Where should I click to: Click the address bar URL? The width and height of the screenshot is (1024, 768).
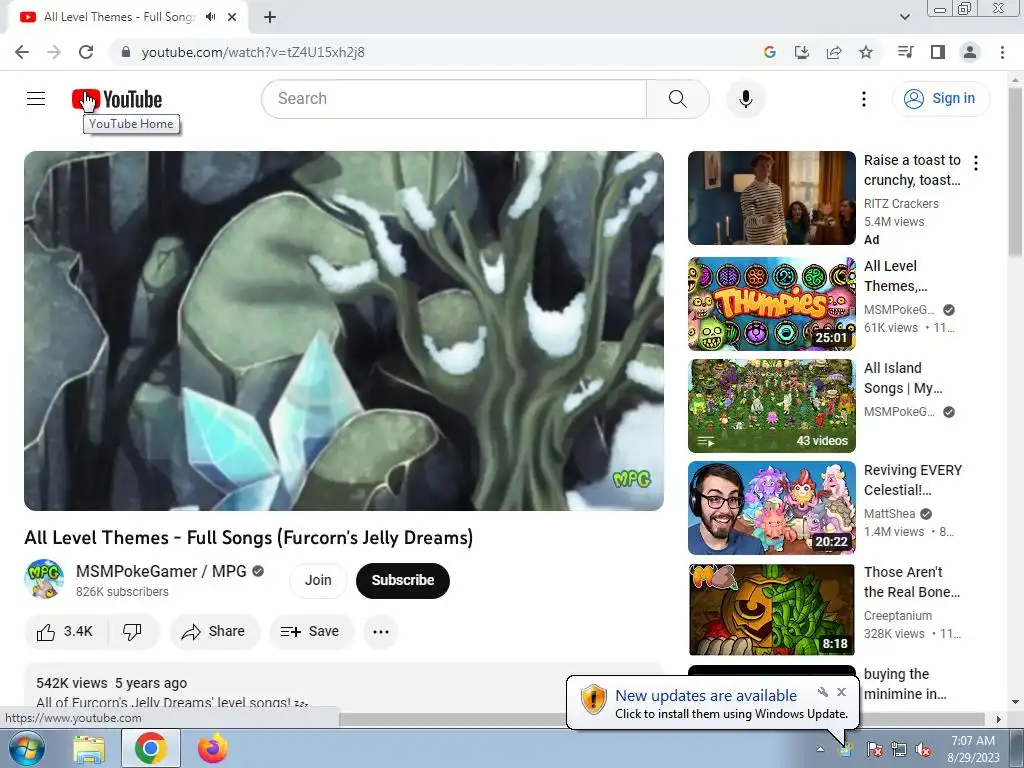253,52
